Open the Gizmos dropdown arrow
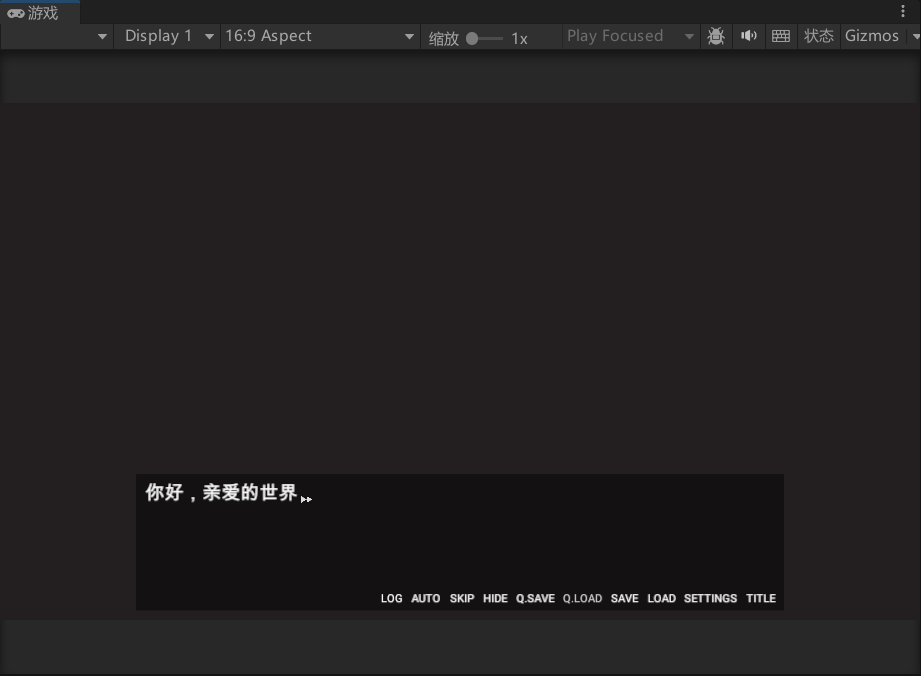 [x=915, y=36]
